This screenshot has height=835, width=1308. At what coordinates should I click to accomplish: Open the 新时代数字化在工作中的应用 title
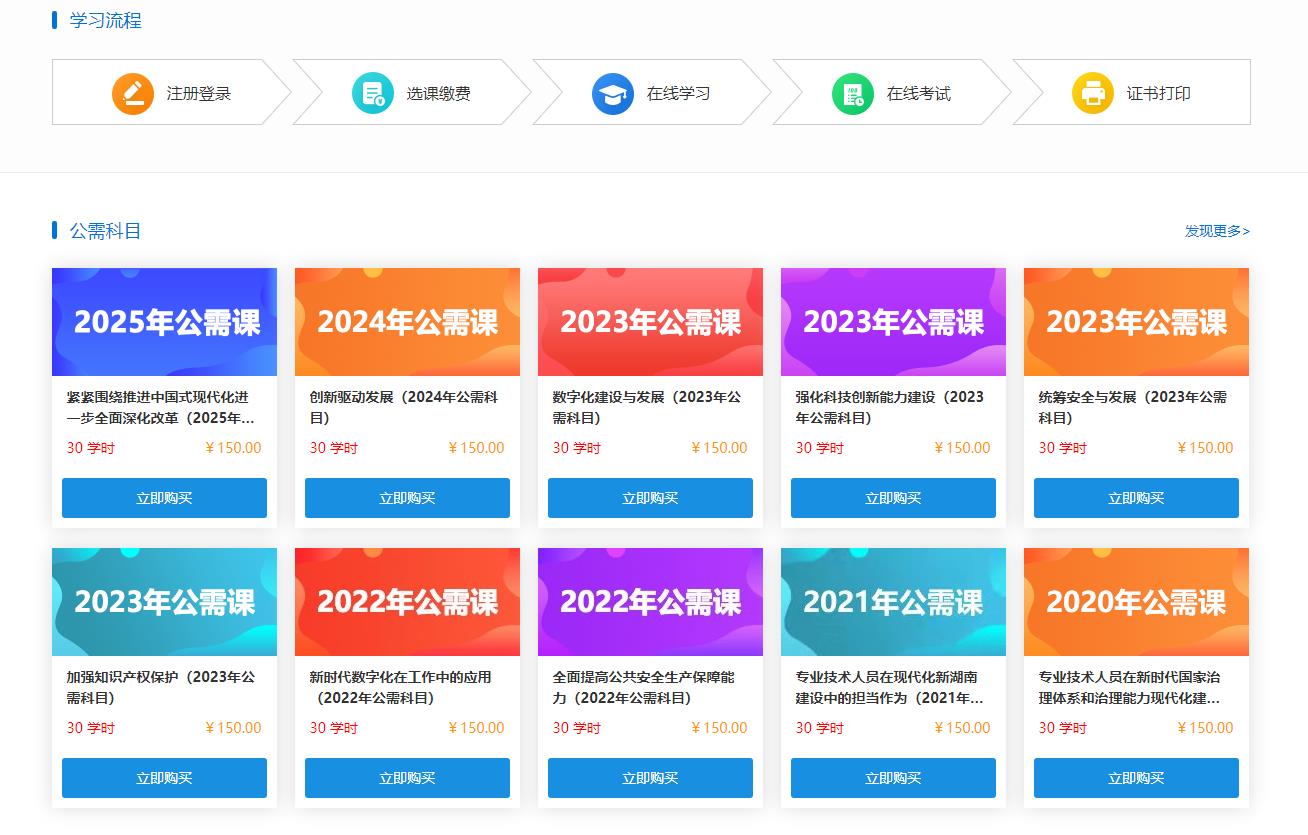coord(401,687)
